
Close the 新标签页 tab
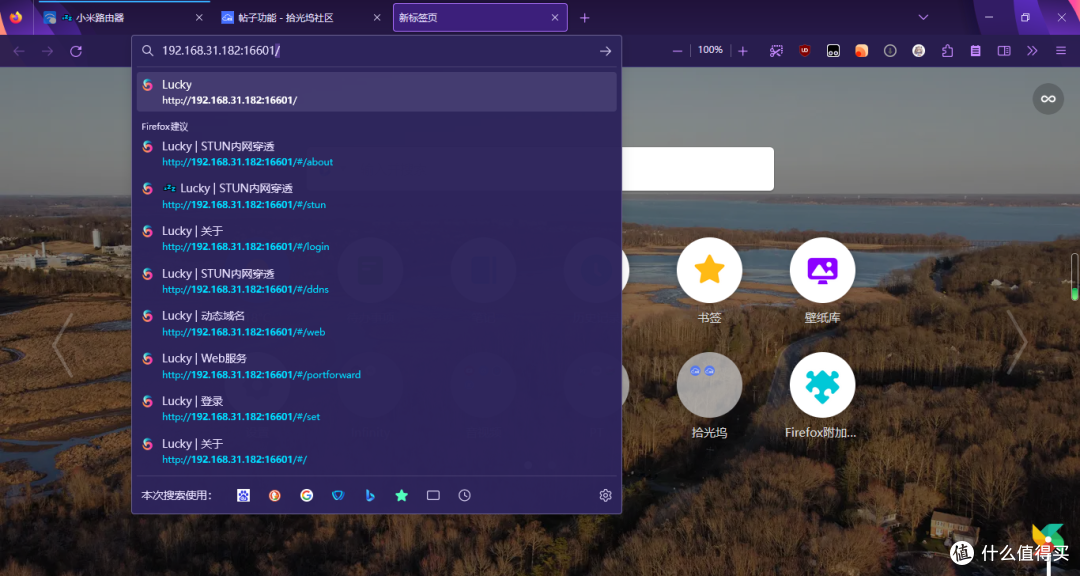555,18
